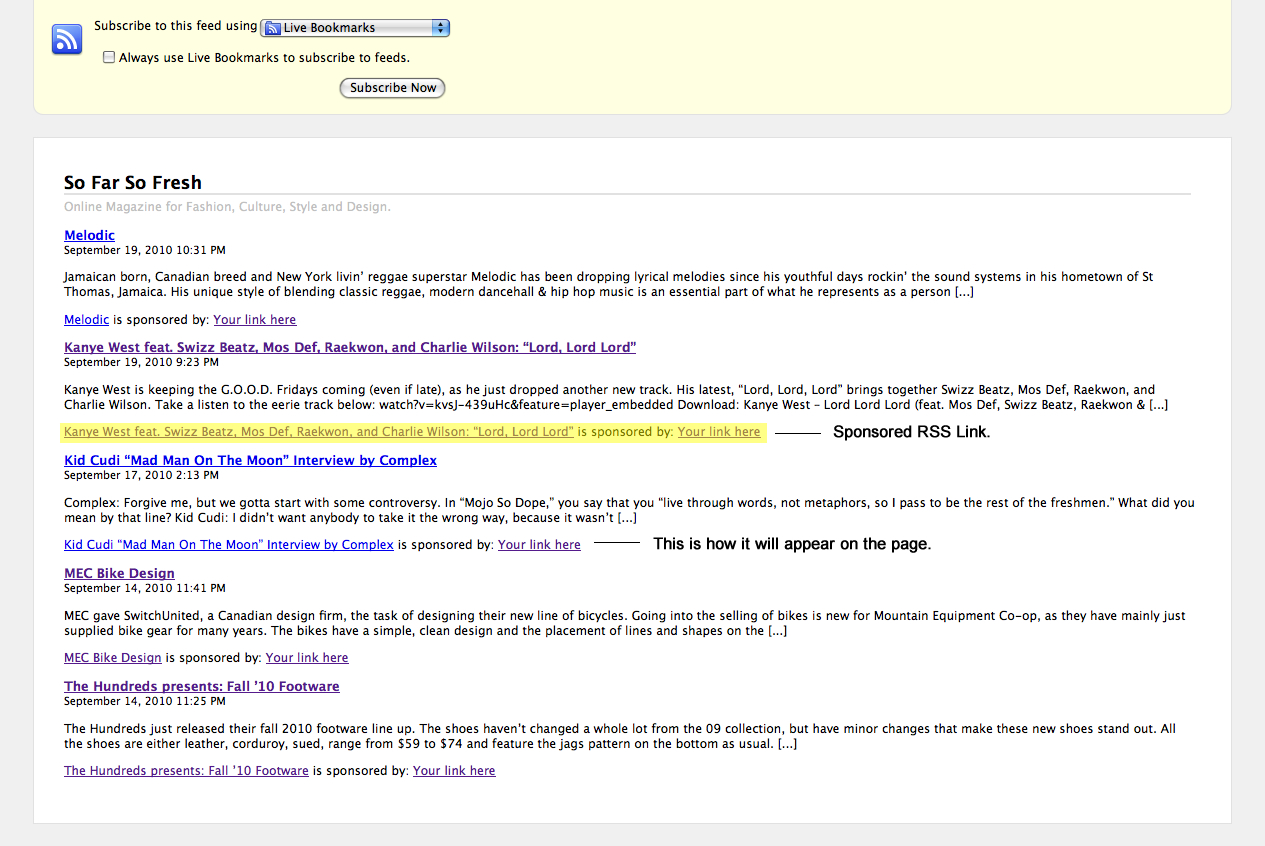Click the So Far So Fresh feed title
Screen dimensions: 1265x846
pyautogui.click(x=133, y=182)
